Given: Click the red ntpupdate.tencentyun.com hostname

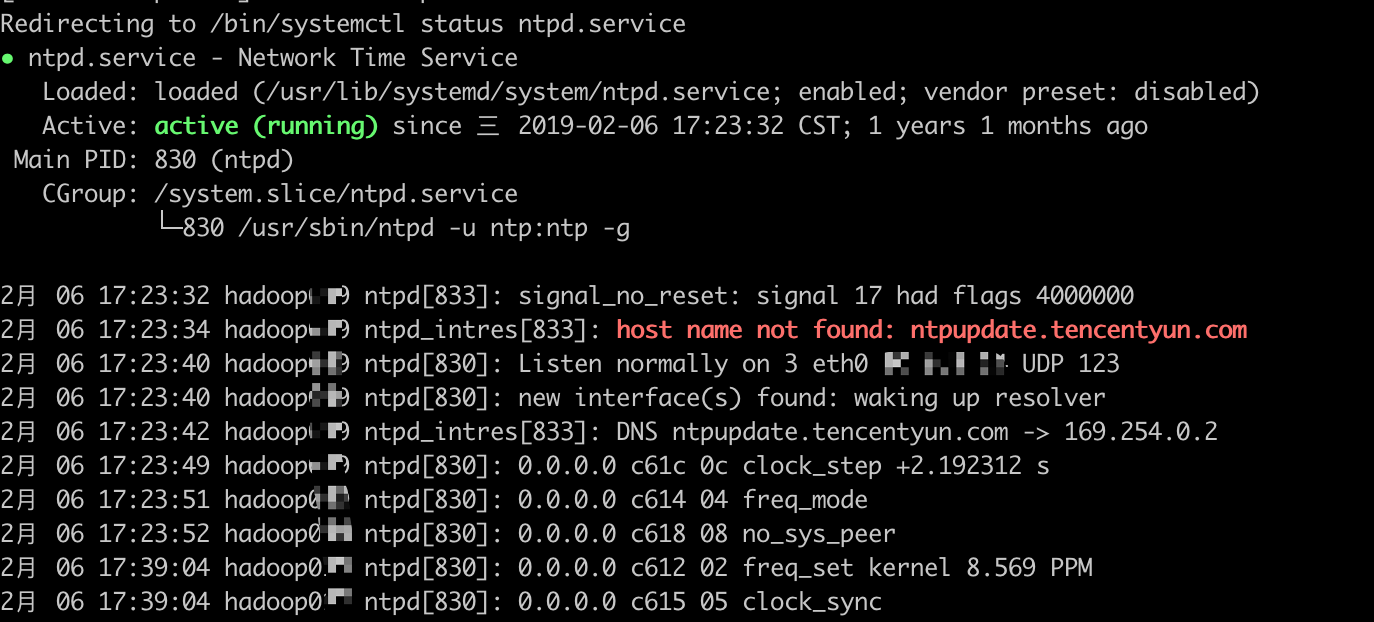Looking at the screenshot, I should (1078, 330).
